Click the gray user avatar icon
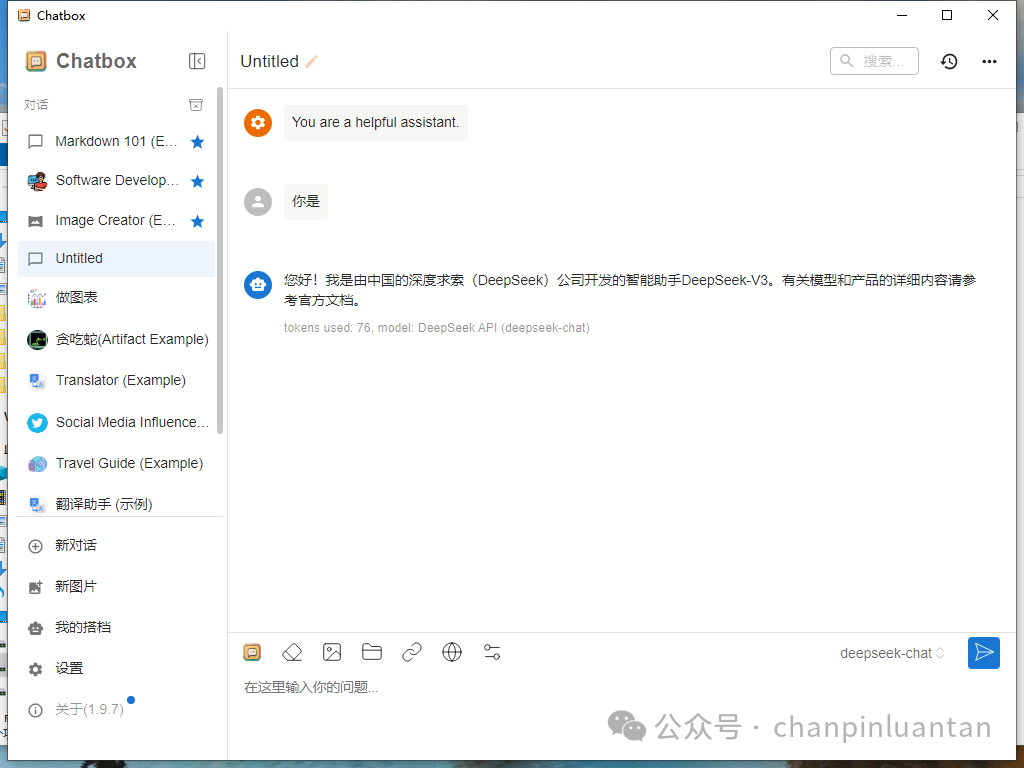 (x=258, y=202)
